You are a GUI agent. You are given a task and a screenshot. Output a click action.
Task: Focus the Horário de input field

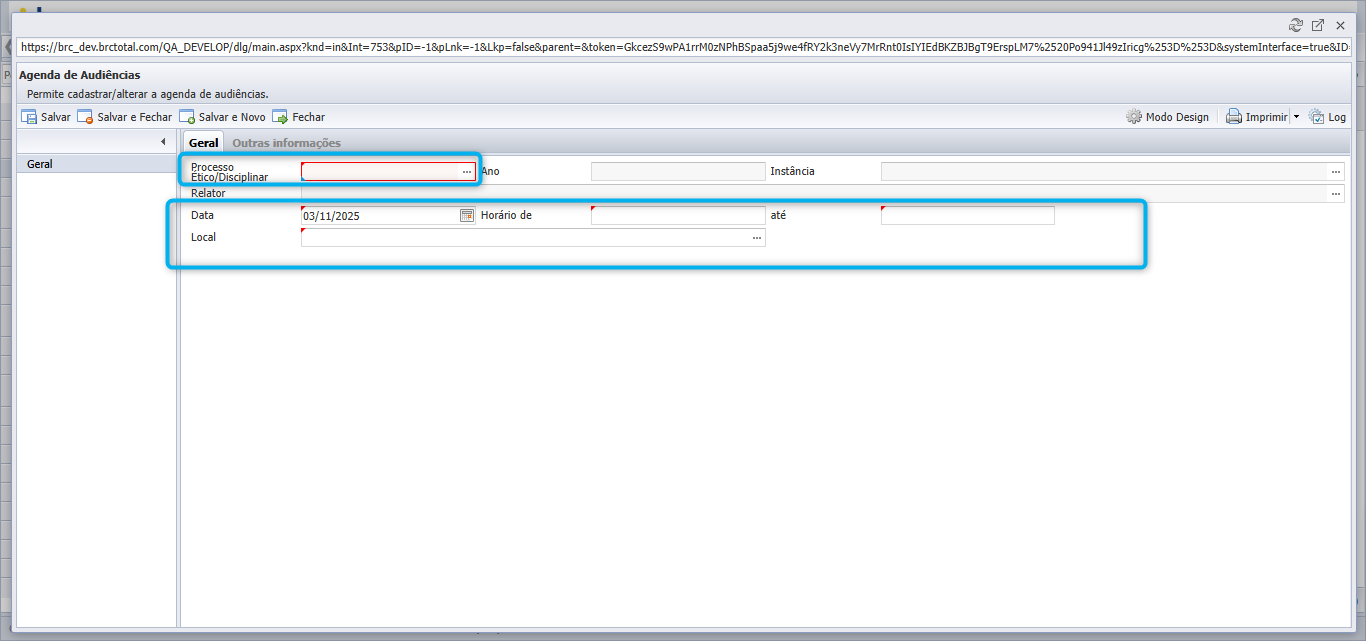tap(678, 216)
